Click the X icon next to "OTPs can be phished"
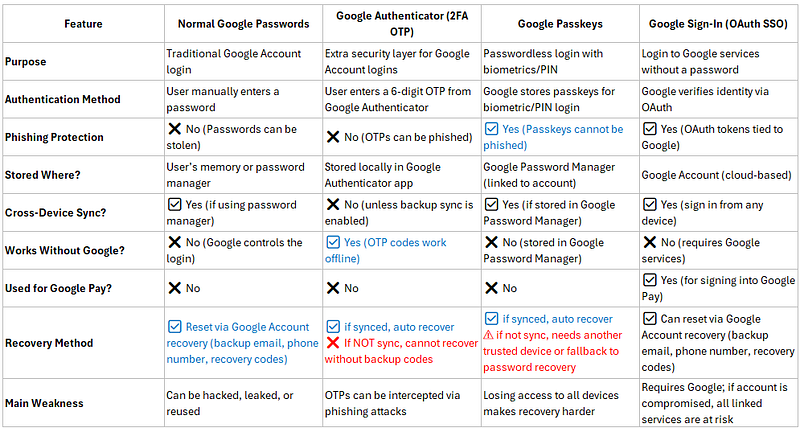Viewport: 800px width, 429px height. [333, 137]
